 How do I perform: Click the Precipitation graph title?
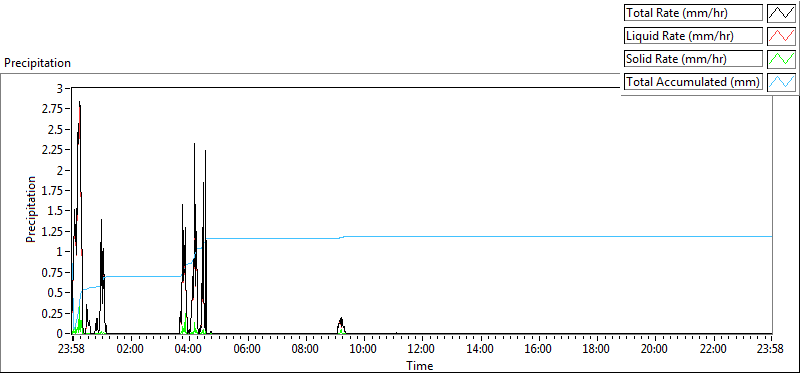point(37,63)
